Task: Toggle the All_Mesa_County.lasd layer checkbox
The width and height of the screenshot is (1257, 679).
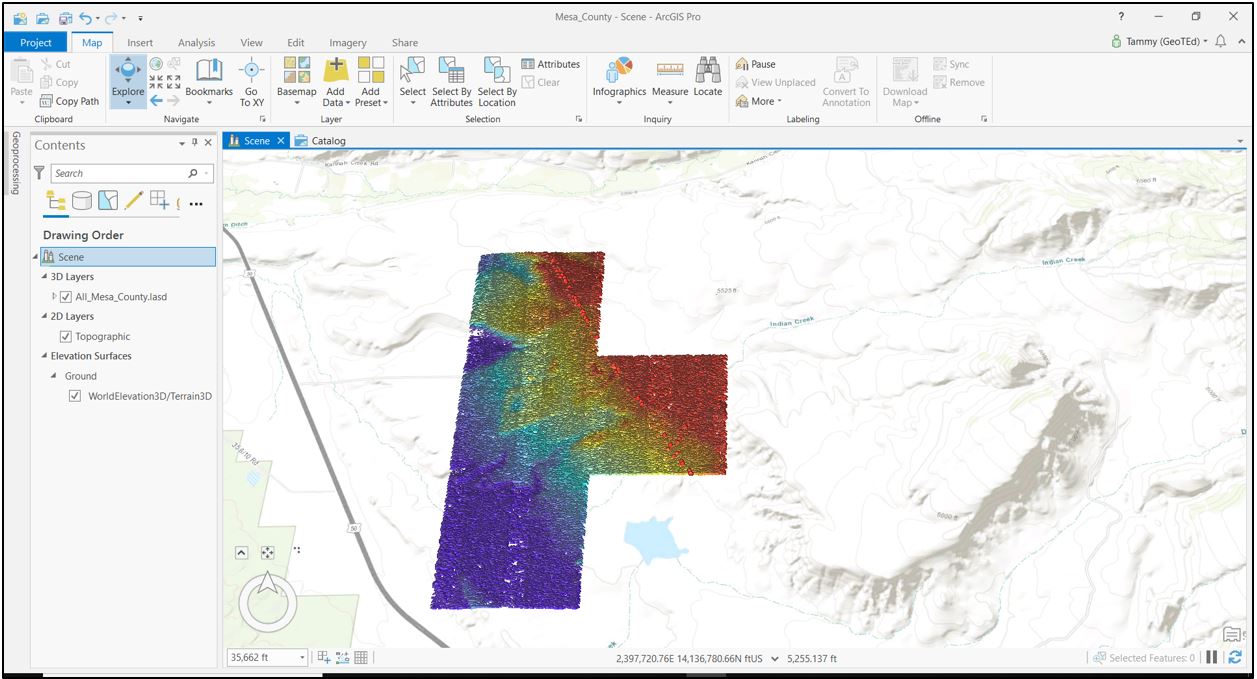Action: click(66, 297)
